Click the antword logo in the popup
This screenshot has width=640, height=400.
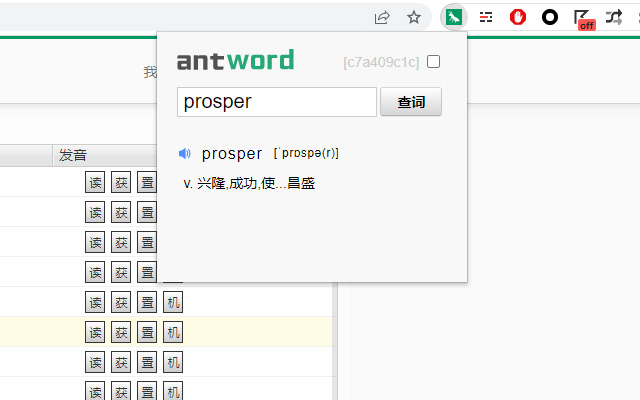point(236,60)
